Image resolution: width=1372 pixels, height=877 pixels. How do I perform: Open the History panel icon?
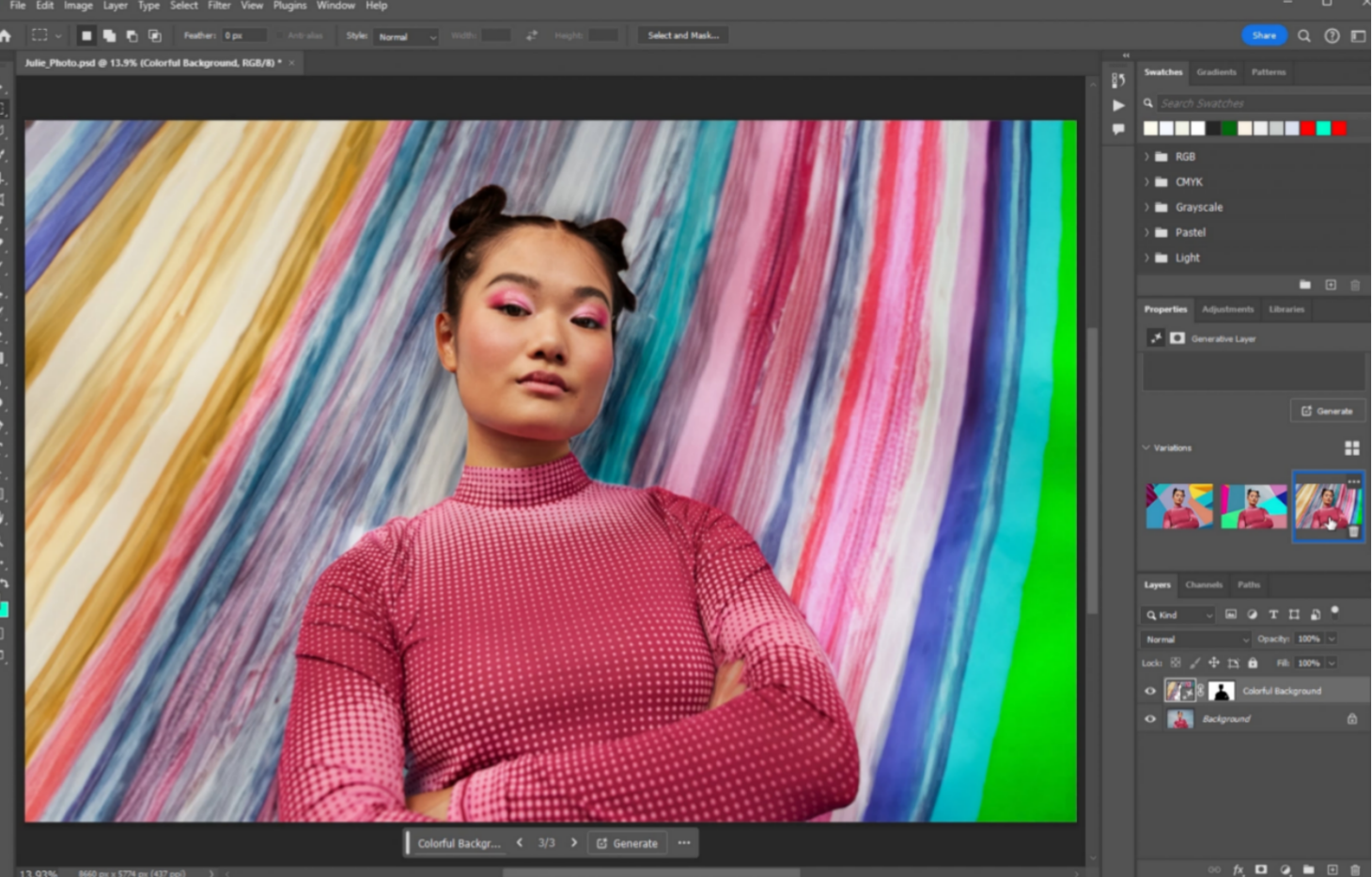tap(1118, 81)
